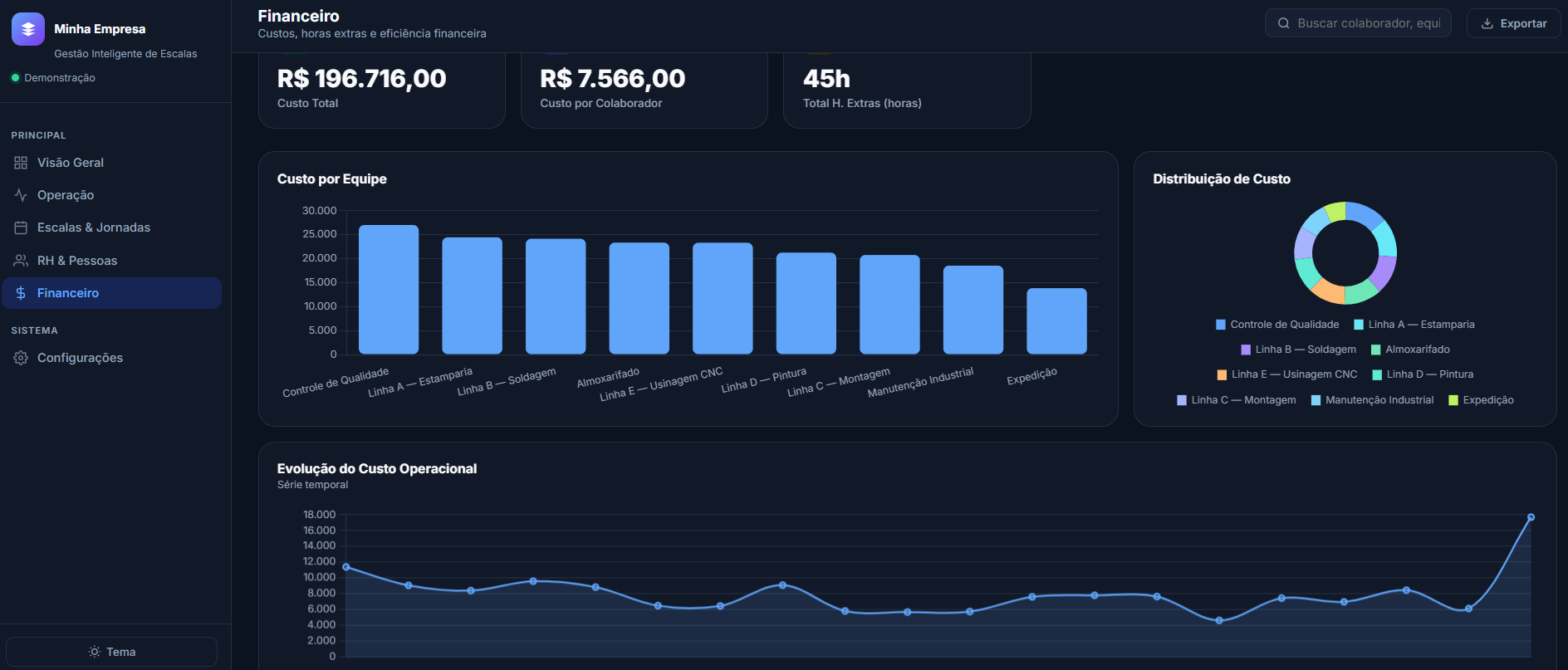Click the RH & Pessoas people icon

pos(21,261)
